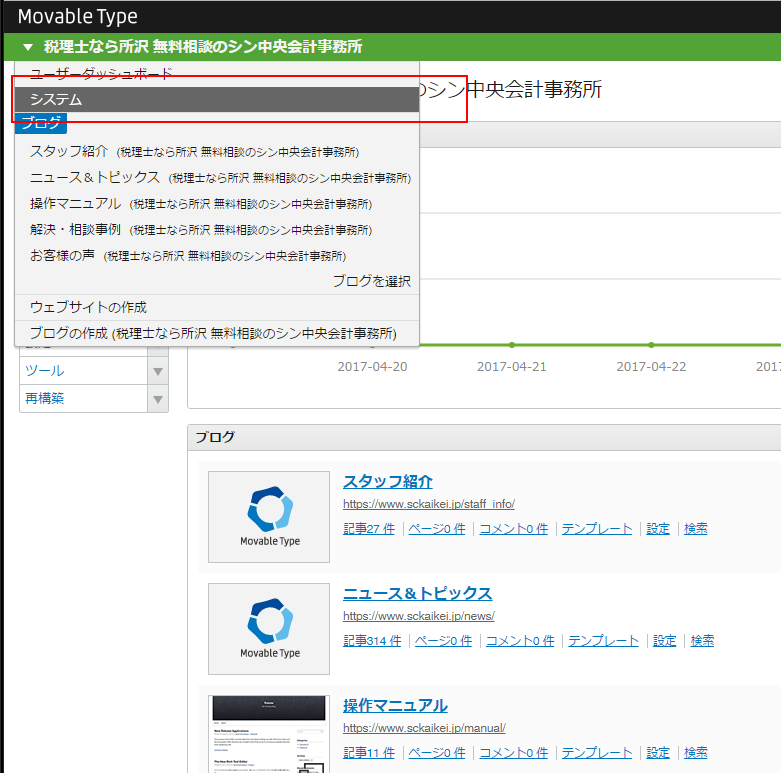The height and width of the screenshot is (773, 781).
Task: Open 検索 for ニュース＆トピックス
Action: coord(702,641)
